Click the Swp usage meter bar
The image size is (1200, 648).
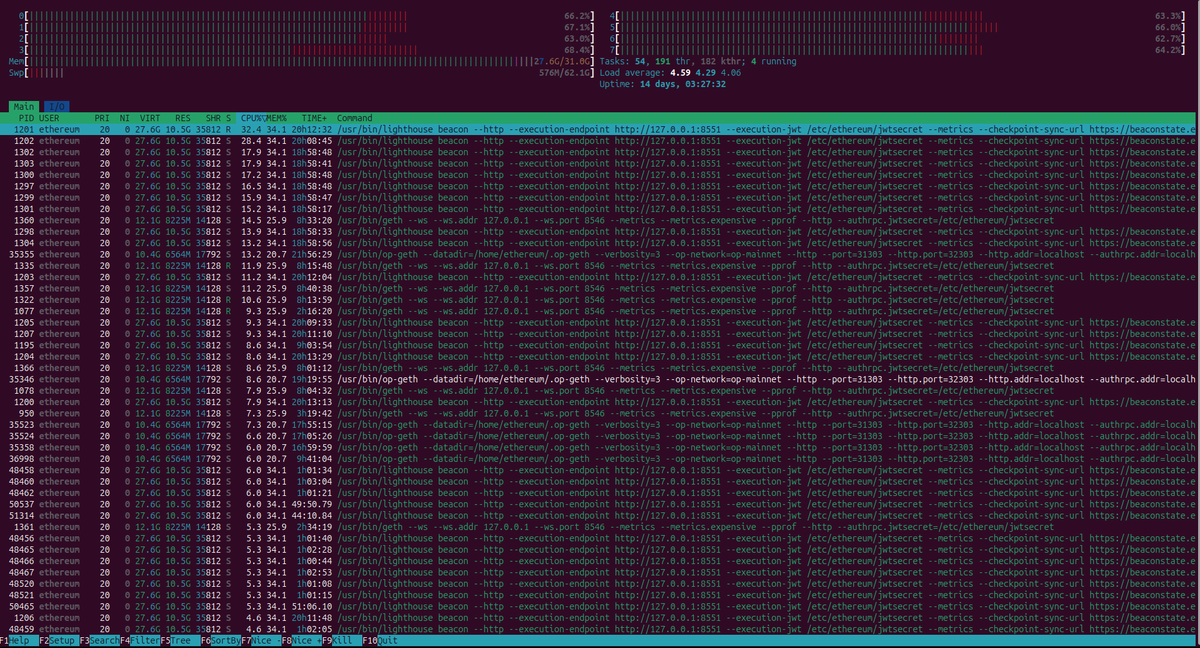click(x=302, y=72)
